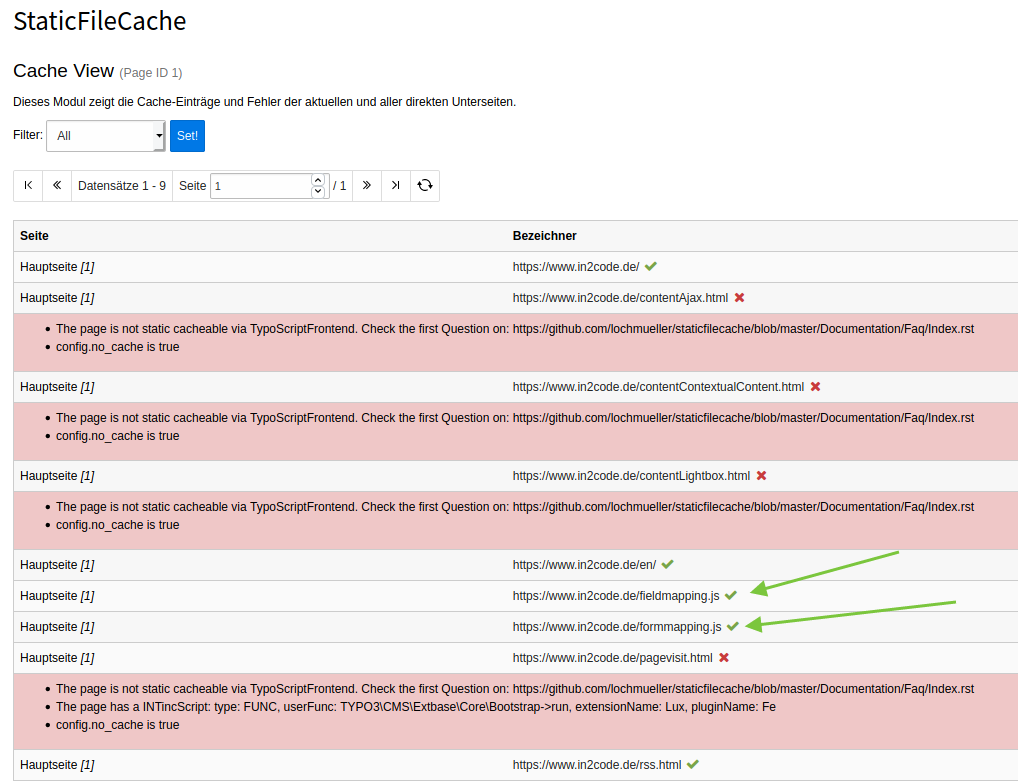Click config.no_cache is true under pagevisit.html
Viewport: 1018px width, 784px height.
click(118, 725)
